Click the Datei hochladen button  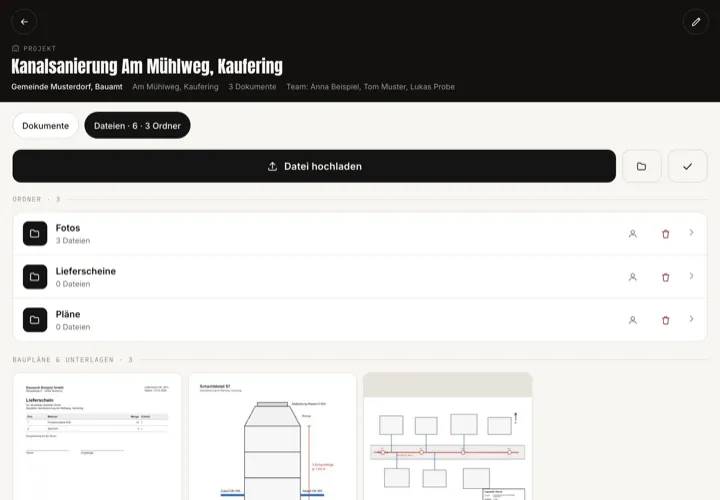314,166
